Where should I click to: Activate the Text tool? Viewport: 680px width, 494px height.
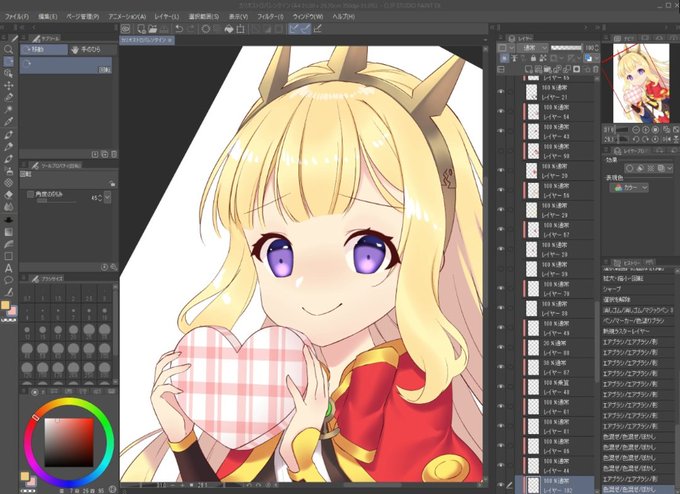tap(8, 268)
